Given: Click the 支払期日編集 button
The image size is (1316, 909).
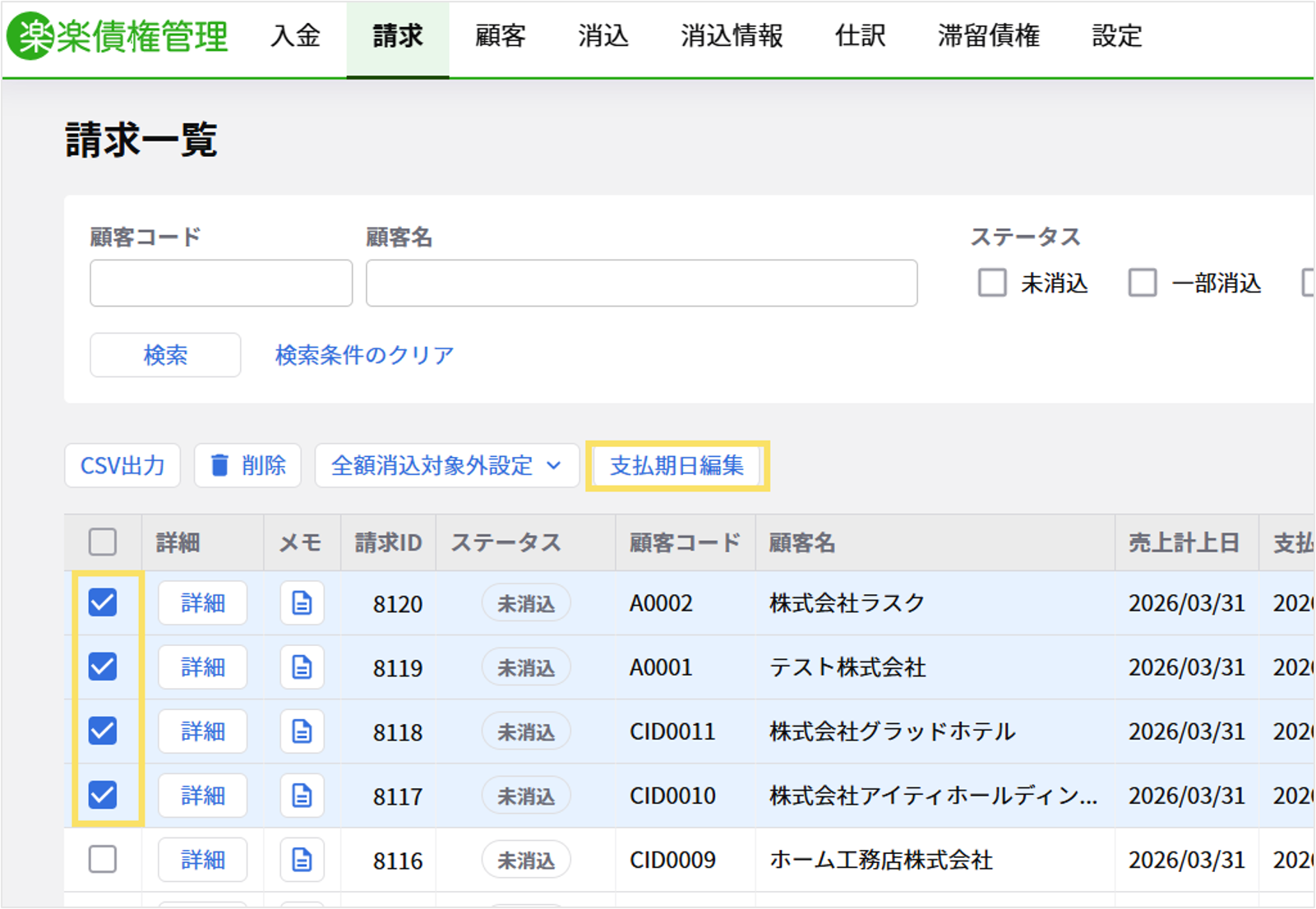Looking at the screenshot, I should pyautogui.click(x=677, y=466).
